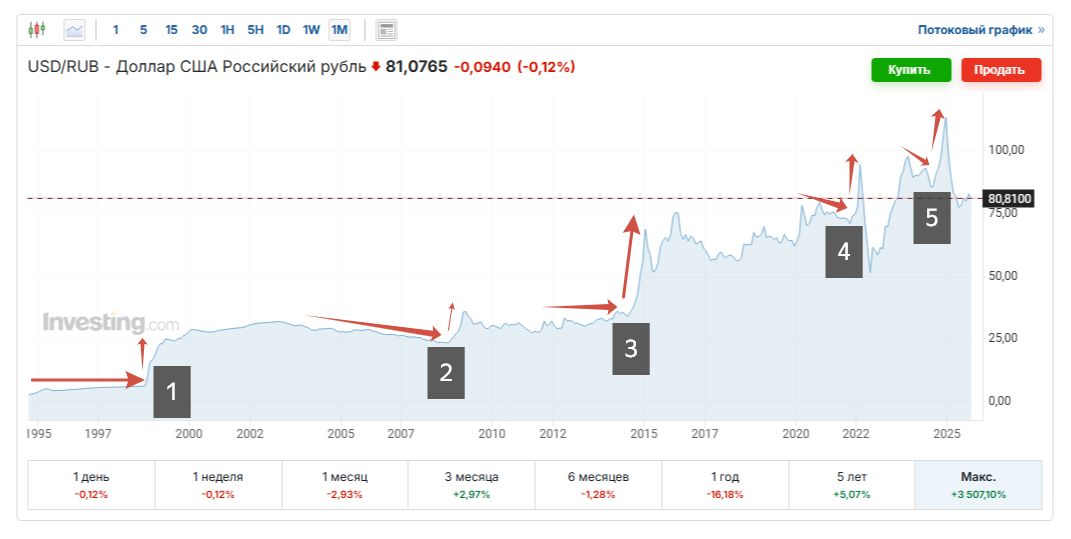1071x539 pixels.
Task: Choose the 30-minute interval
Action: (x=199, y=30)
